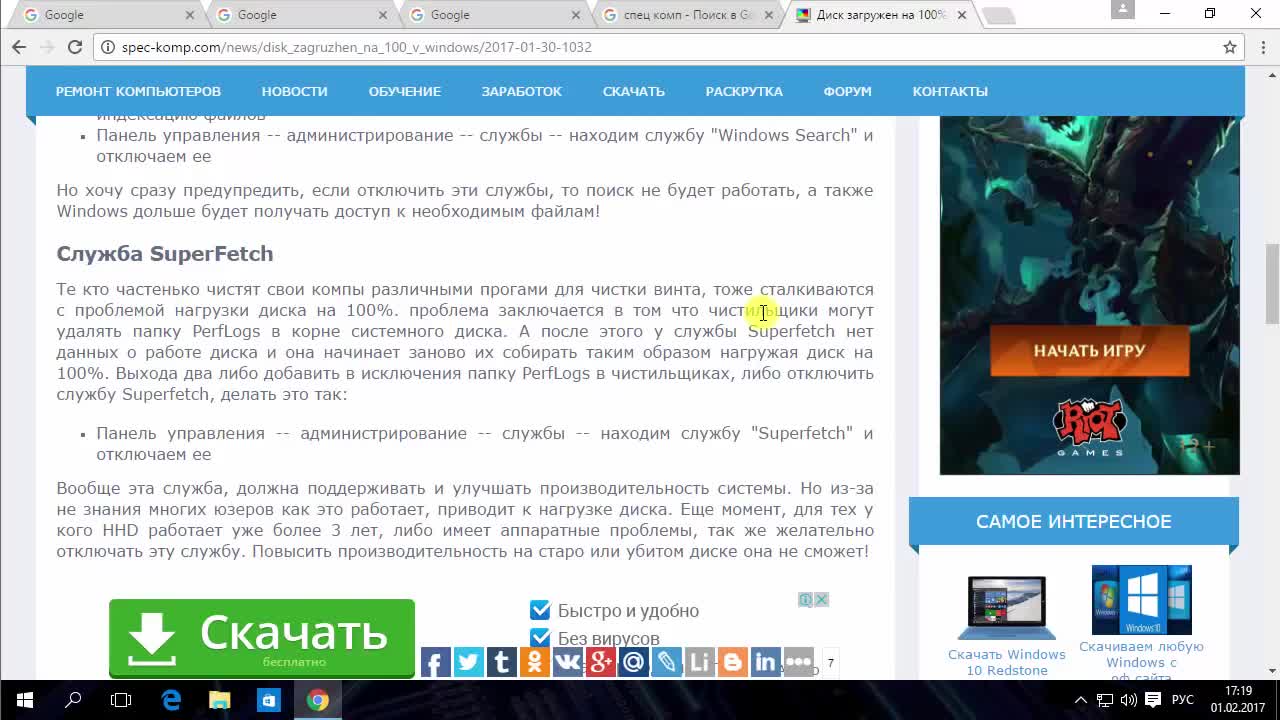This screenshot has height=720, width=1280.
Task: Switch to Chrome via its taskbar icon
Action: tap(318, 700)
